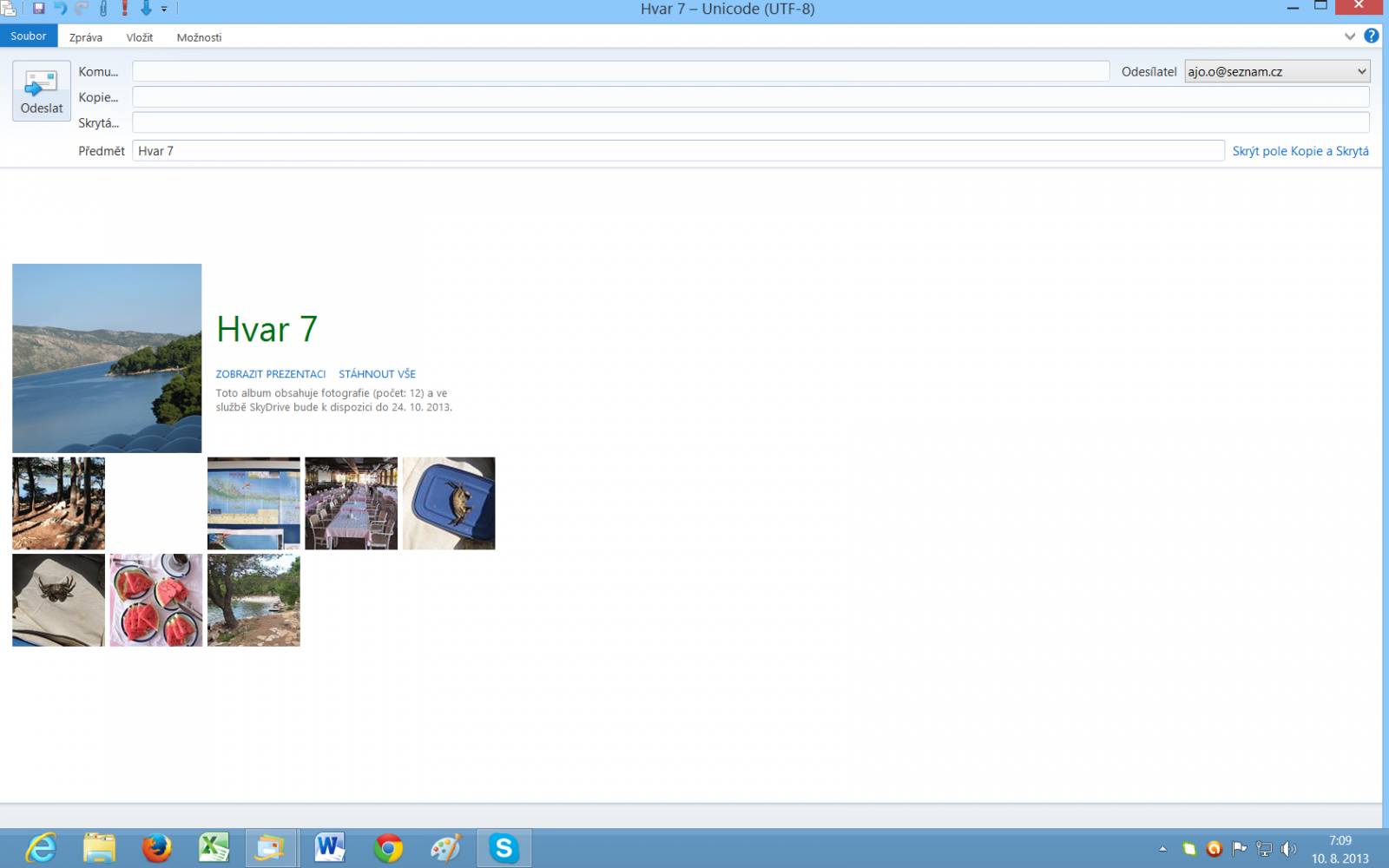Click the Komu... recipient button

[98, 72]
